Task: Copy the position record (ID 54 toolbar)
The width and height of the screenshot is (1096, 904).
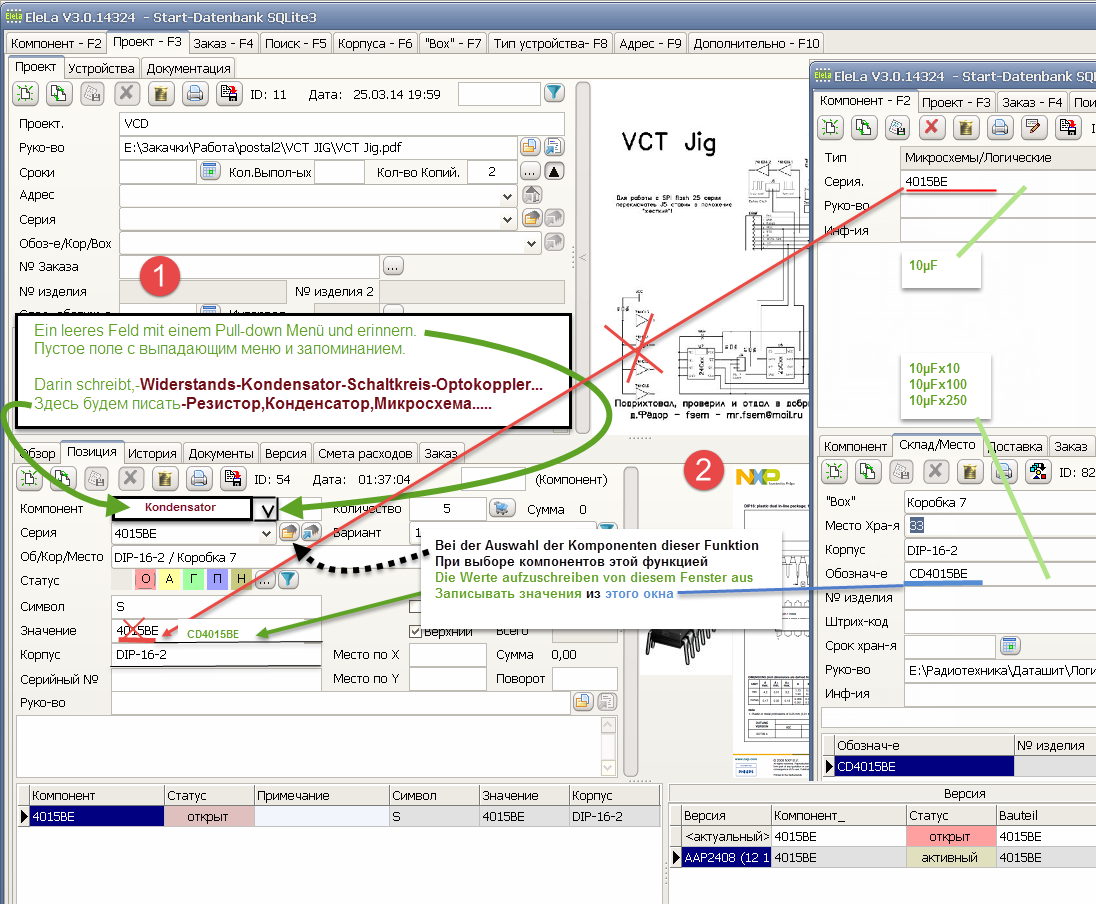Action: pyautogui.click(x=62, y=478)
